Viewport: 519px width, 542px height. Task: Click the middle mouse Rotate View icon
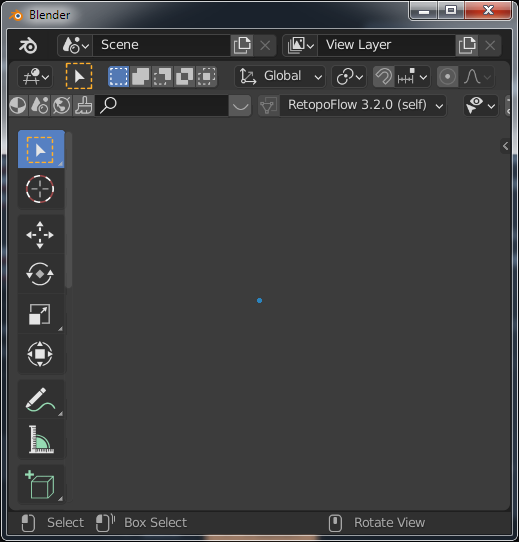click(x=335, y=523)
